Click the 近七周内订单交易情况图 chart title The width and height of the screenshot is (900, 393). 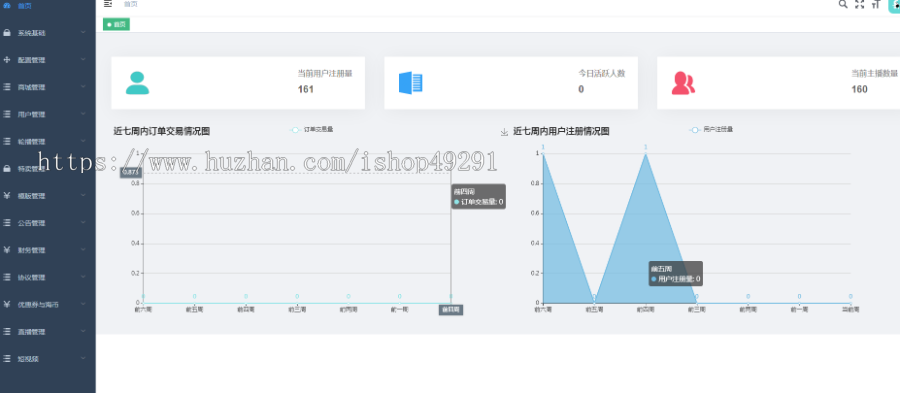(162, 131)
